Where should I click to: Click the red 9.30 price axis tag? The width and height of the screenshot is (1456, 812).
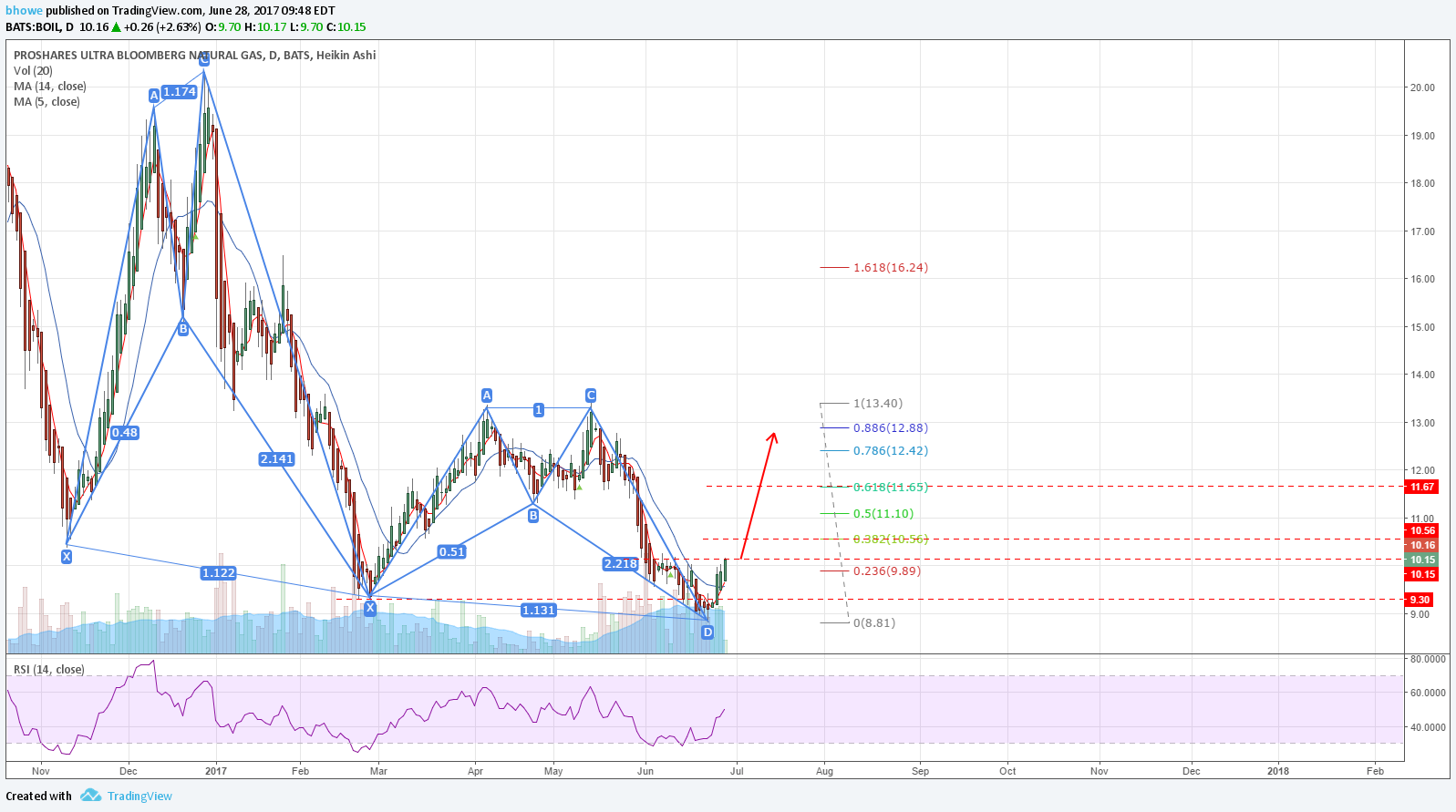click(x=1420, y=600)
